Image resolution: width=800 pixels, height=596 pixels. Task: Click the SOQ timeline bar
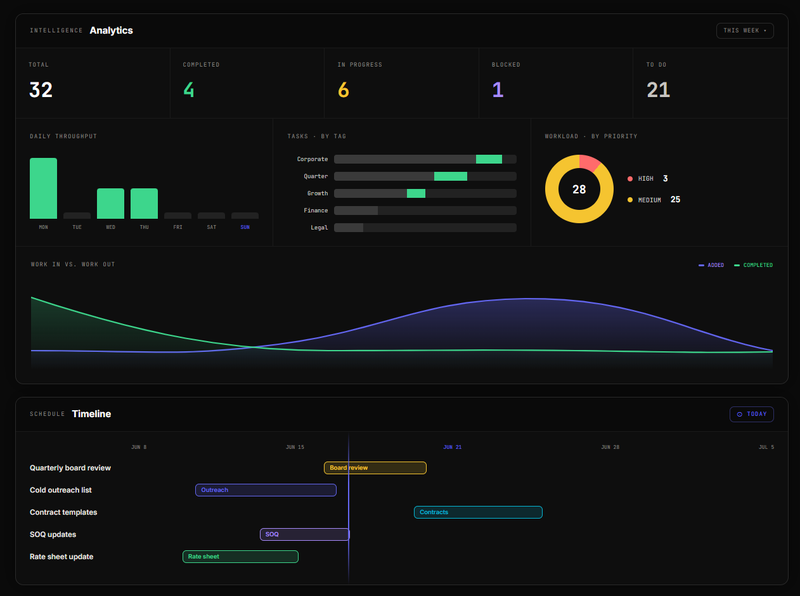[305, 534]
